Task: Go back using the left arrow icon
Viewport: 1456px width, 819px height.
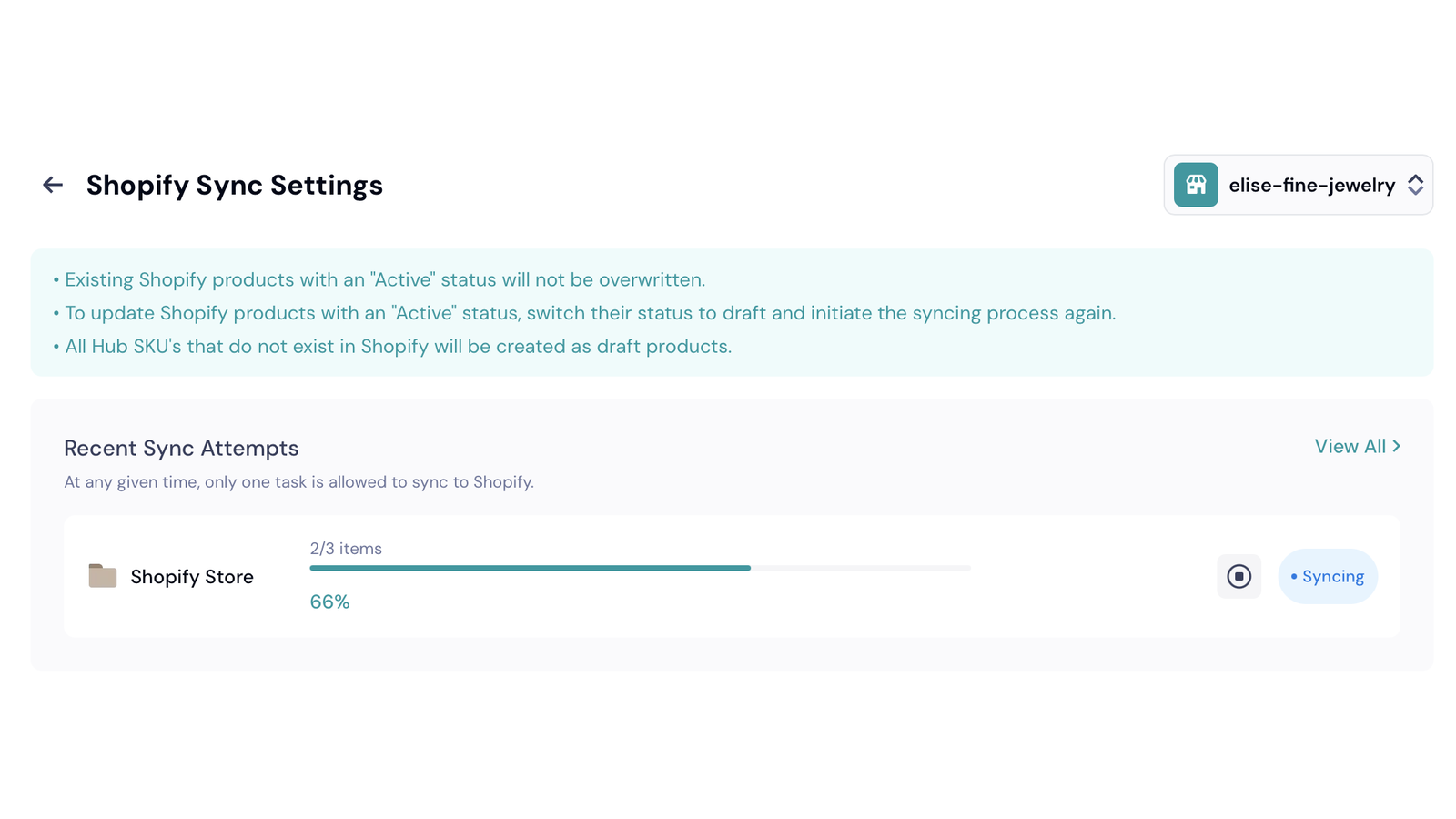Action: click(53, 185)
